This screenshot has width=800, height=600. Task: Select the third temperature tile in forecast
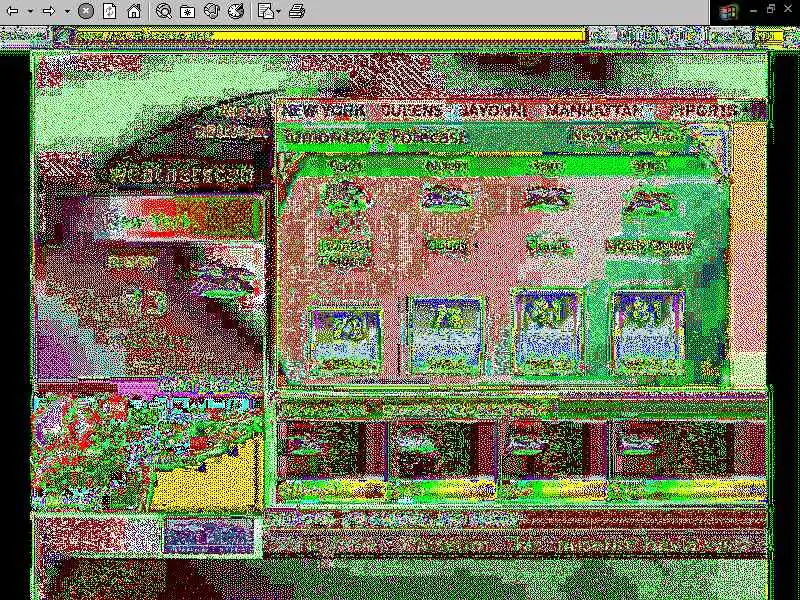pyautogui.click(x=547, y=332)
